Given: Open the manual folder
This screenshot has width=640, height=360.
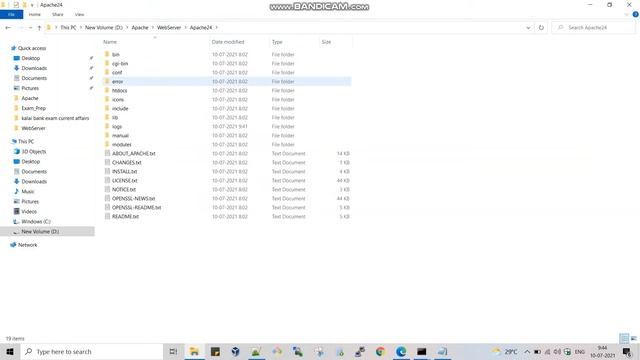Looking at the screenshot, I should click(120, 136).
